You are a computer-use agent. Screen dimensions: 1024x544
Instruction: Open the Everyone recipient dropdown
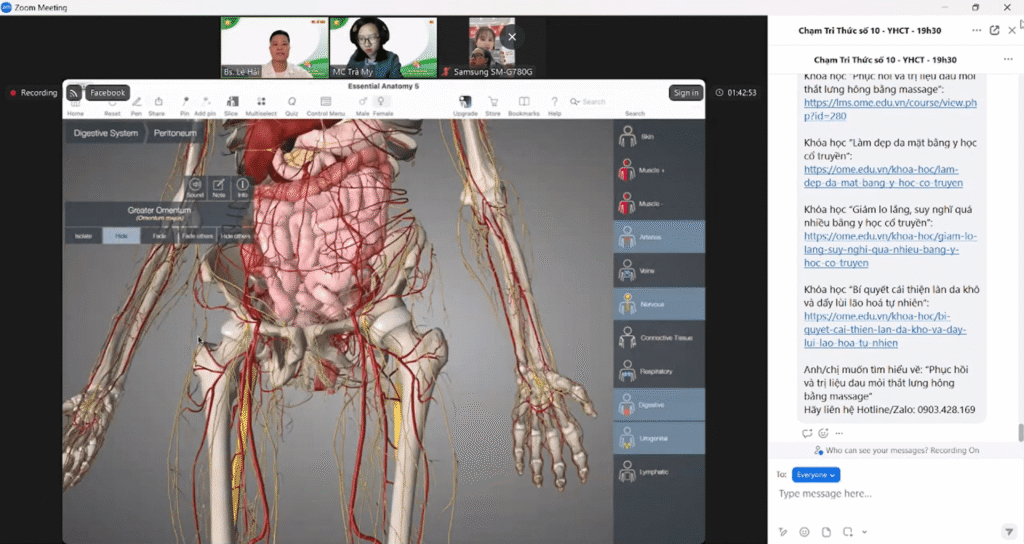(x=815, y=475)
